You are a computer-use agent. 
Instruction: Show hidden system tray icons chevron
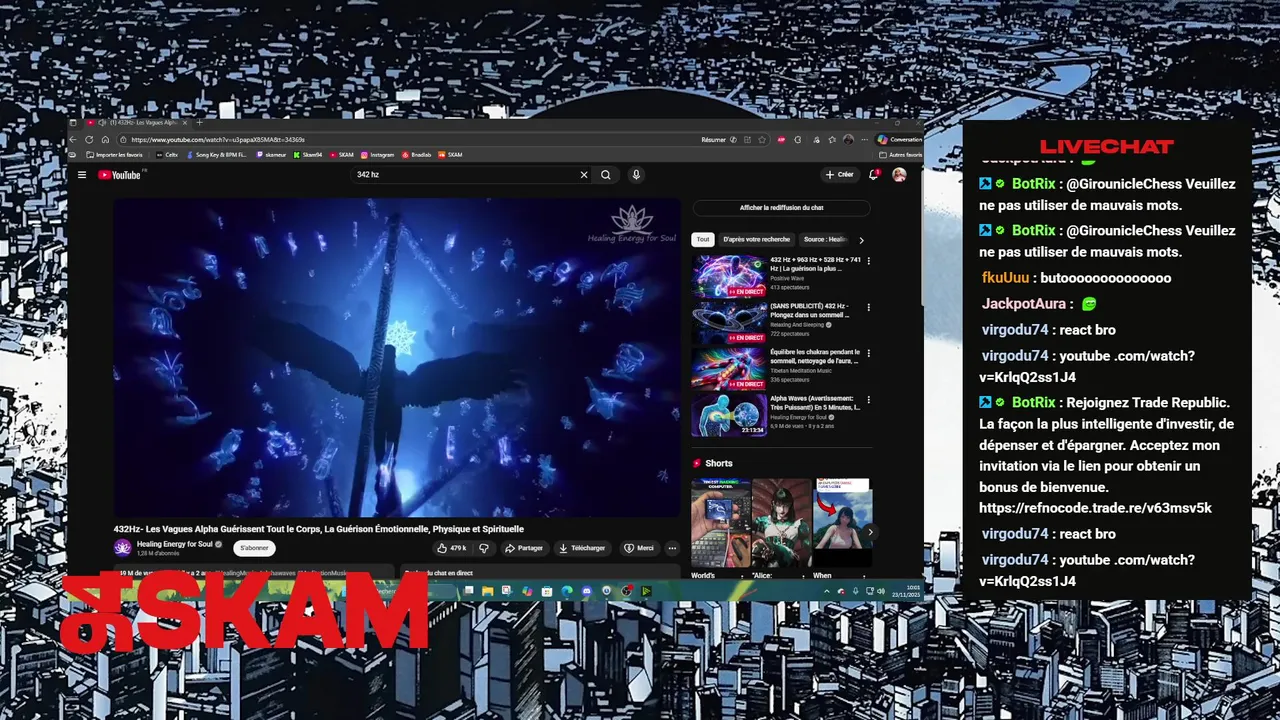[827, 591]
